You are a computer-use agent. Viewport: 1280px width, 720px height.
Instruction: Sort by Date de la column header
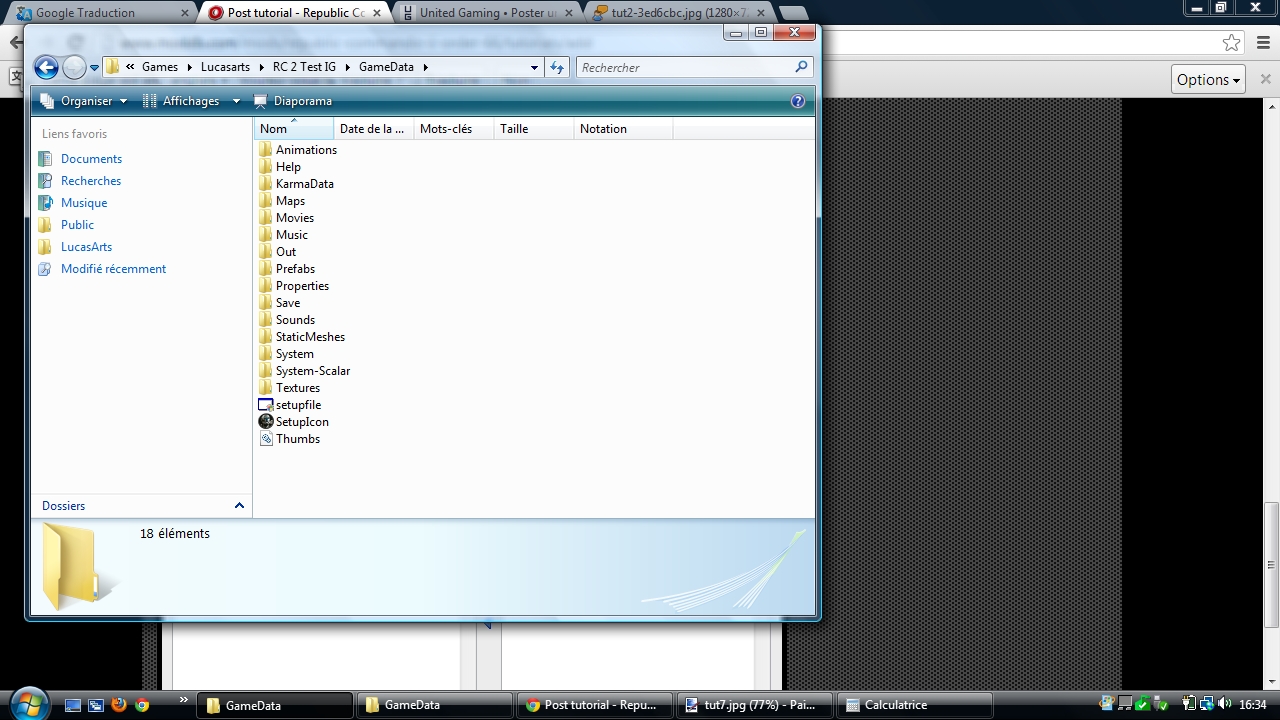(374, 129)
